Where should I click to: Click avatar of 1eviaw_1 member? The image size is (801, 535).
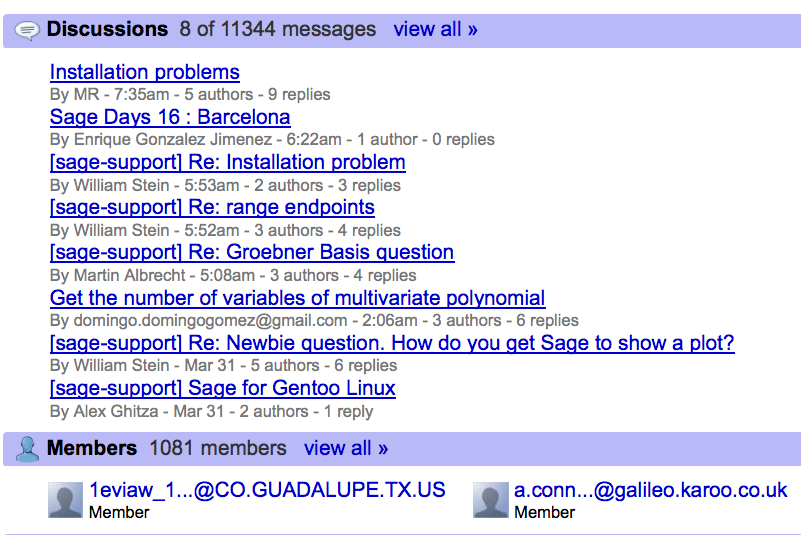pyautogui.click(x=65, y=500)
